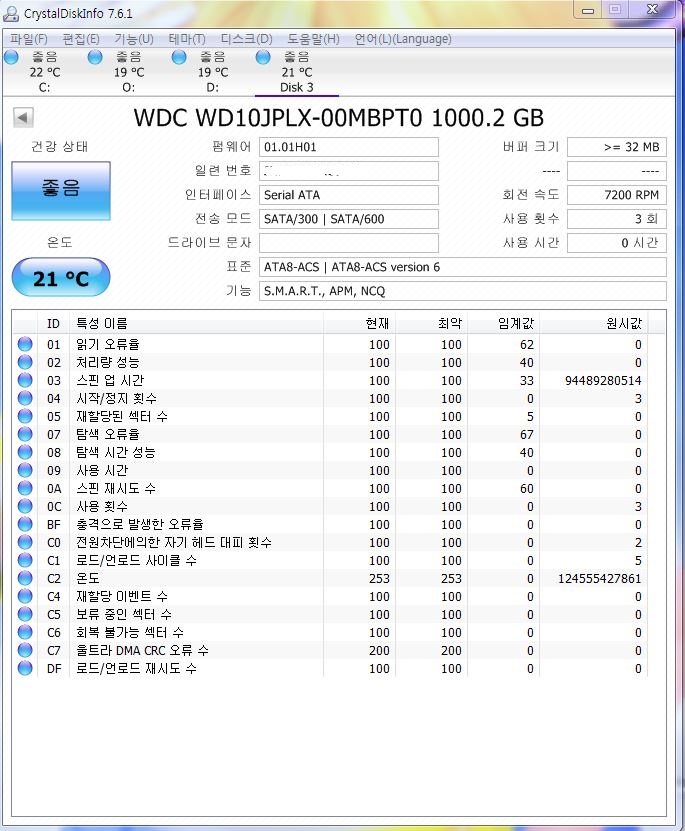Click status icon for C1 로드/언로드 사이클 수
Image resolution: width=685 pixels, height=831 pixels.
click(25, 561)
